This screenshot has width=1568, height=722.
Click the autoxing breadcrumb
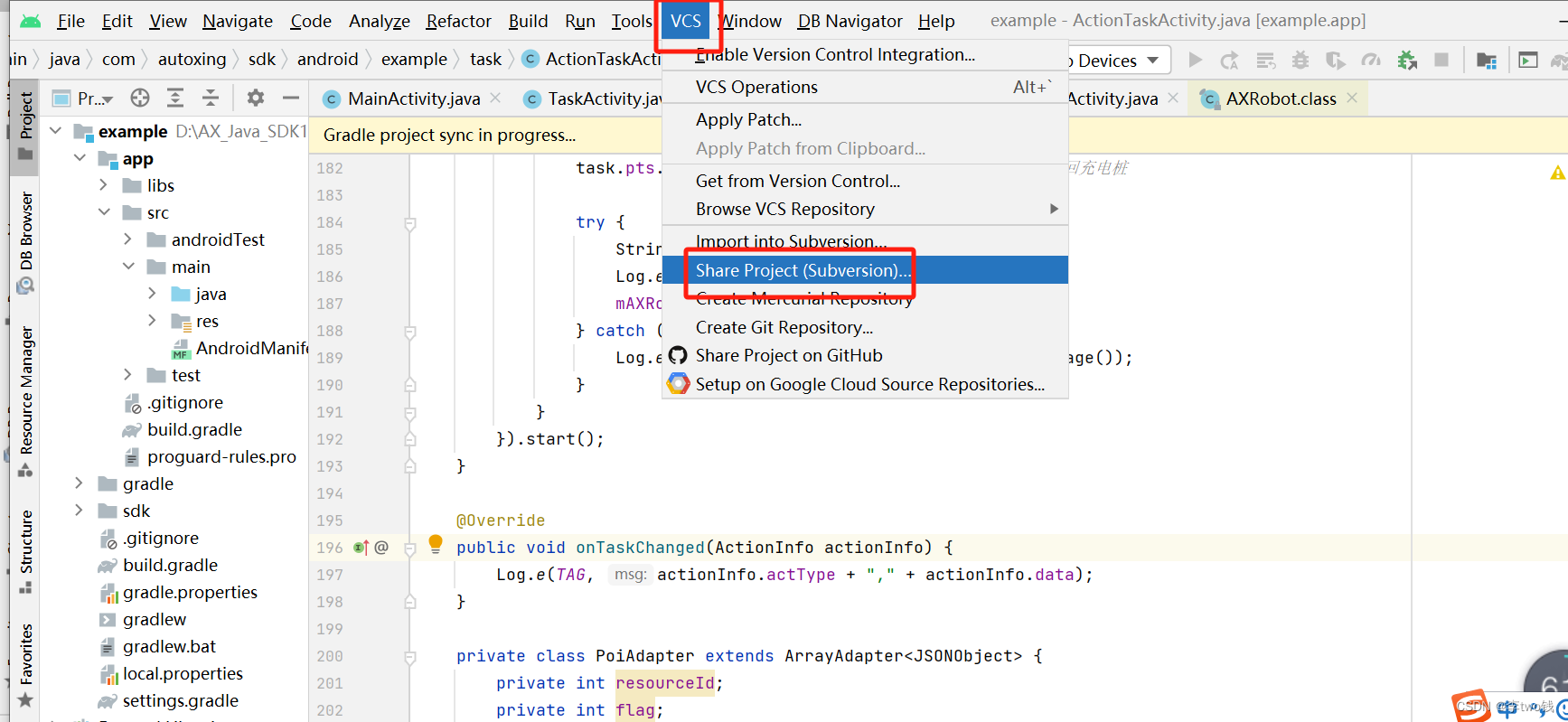point(192,60)
